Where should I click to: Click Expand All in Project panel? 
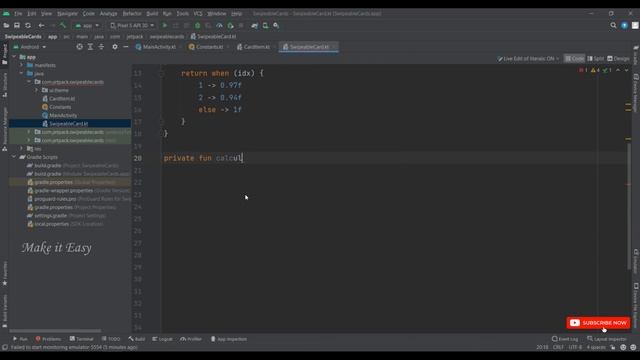point(90,47)
